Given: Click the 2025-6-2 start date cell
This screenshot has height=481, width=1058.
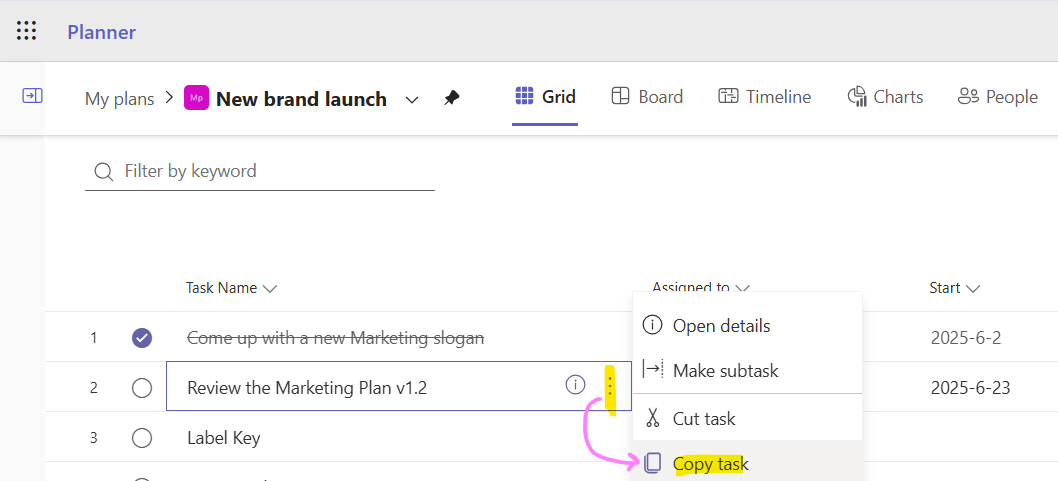Looking at the screenshot, I should tap(966, 338).
